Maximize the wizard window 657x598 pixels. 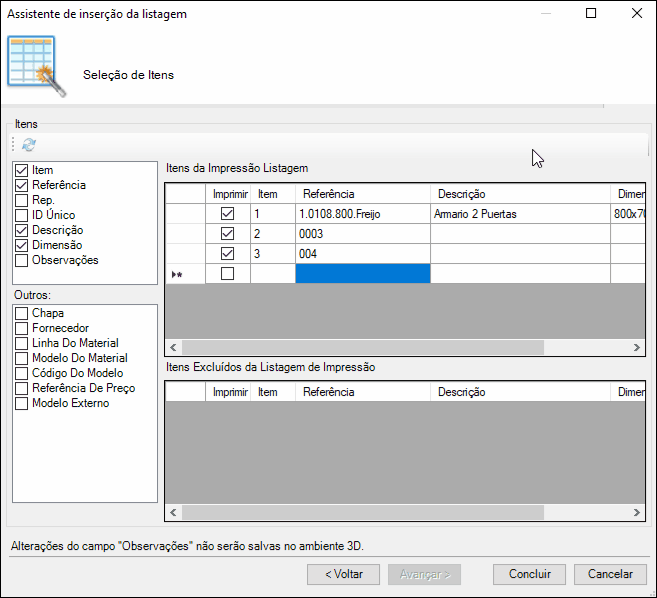point(591,13)
